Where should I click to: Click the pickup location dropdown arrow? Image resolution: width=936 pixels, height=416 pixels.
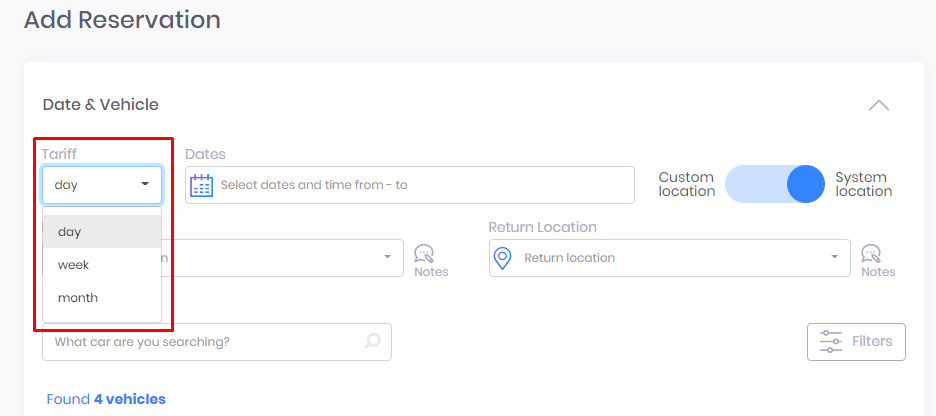(388, 258)
